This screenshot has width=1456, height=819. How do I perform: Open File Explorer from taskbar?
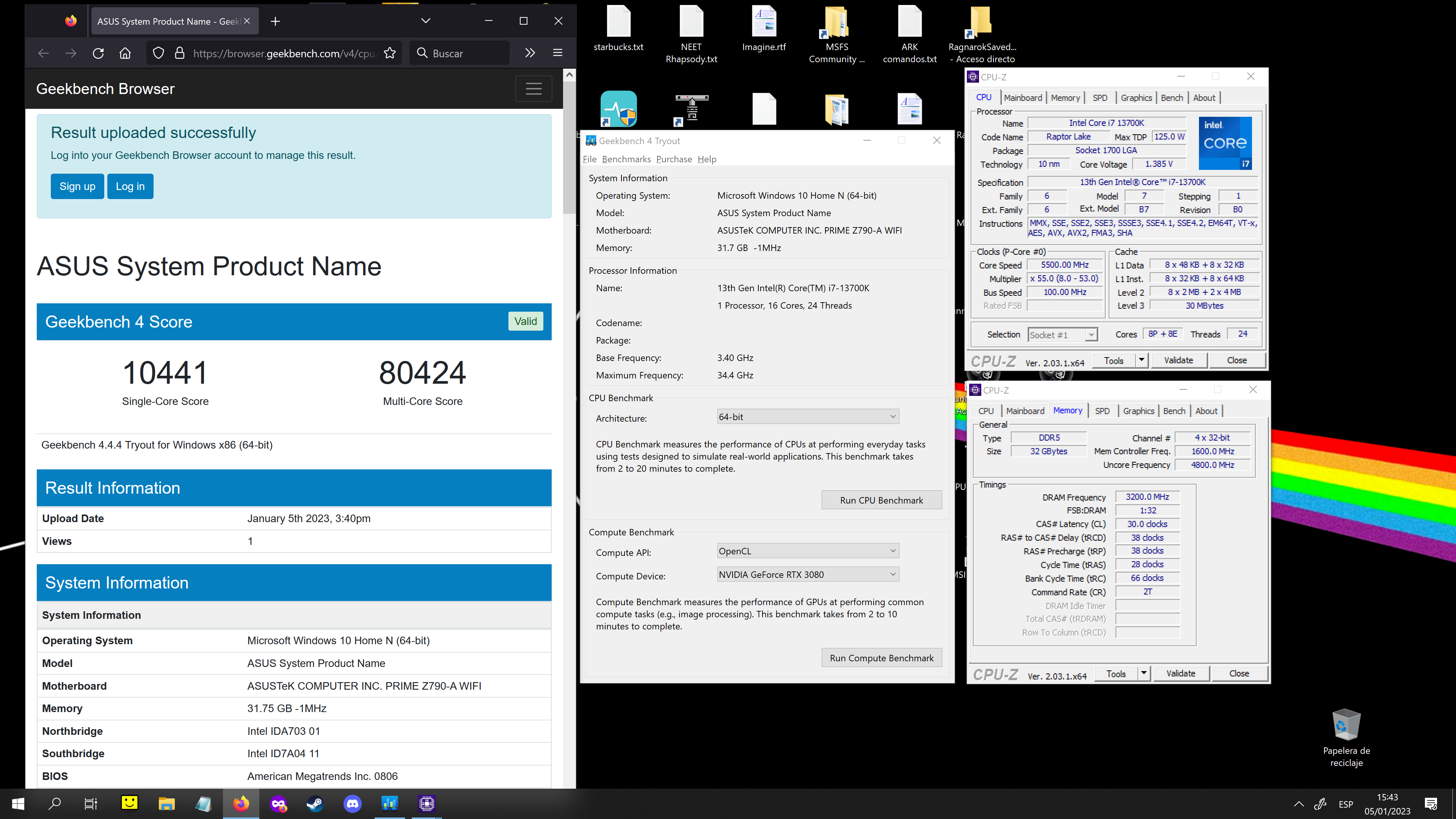point(166,804)
